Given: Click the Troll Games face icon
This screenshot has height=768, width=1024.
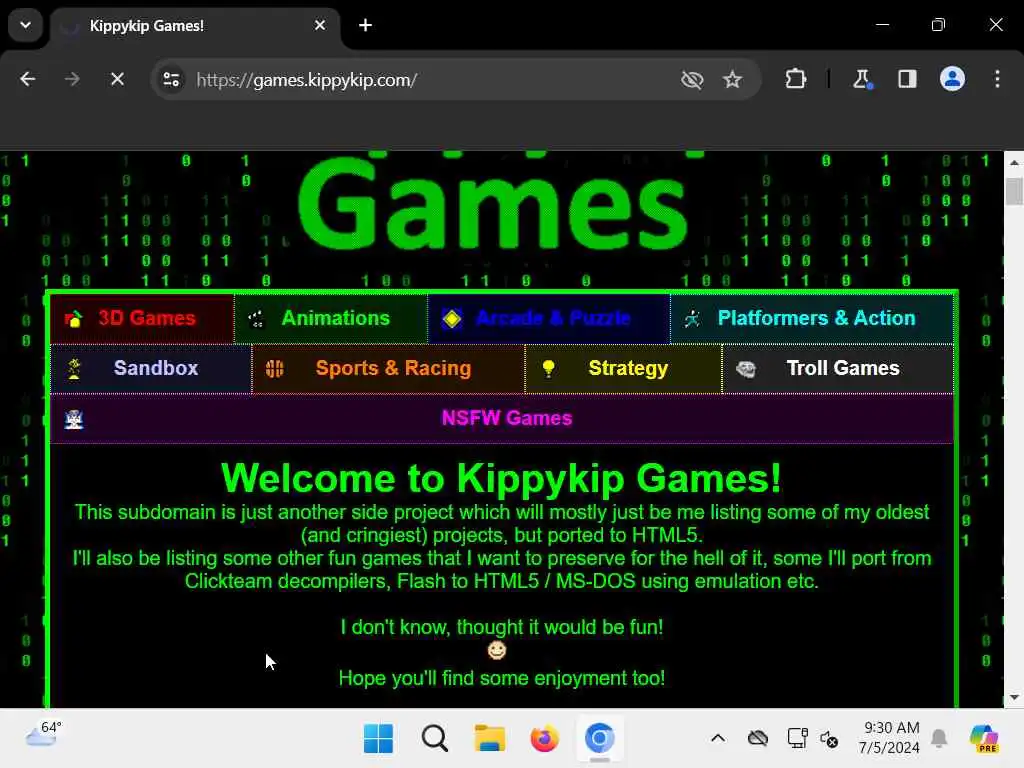Looking at the screenshot, I should pyautogui.click(x=746, y=370).
